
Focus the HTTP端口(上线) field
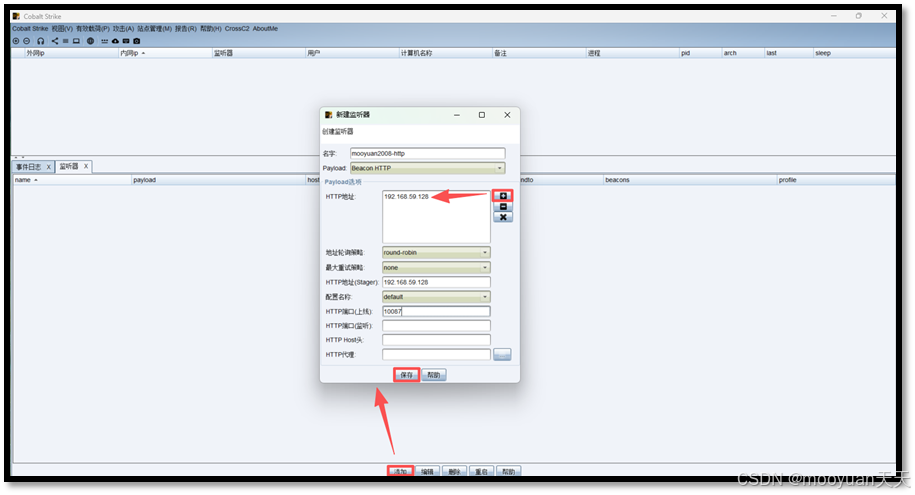pos(436,311)
